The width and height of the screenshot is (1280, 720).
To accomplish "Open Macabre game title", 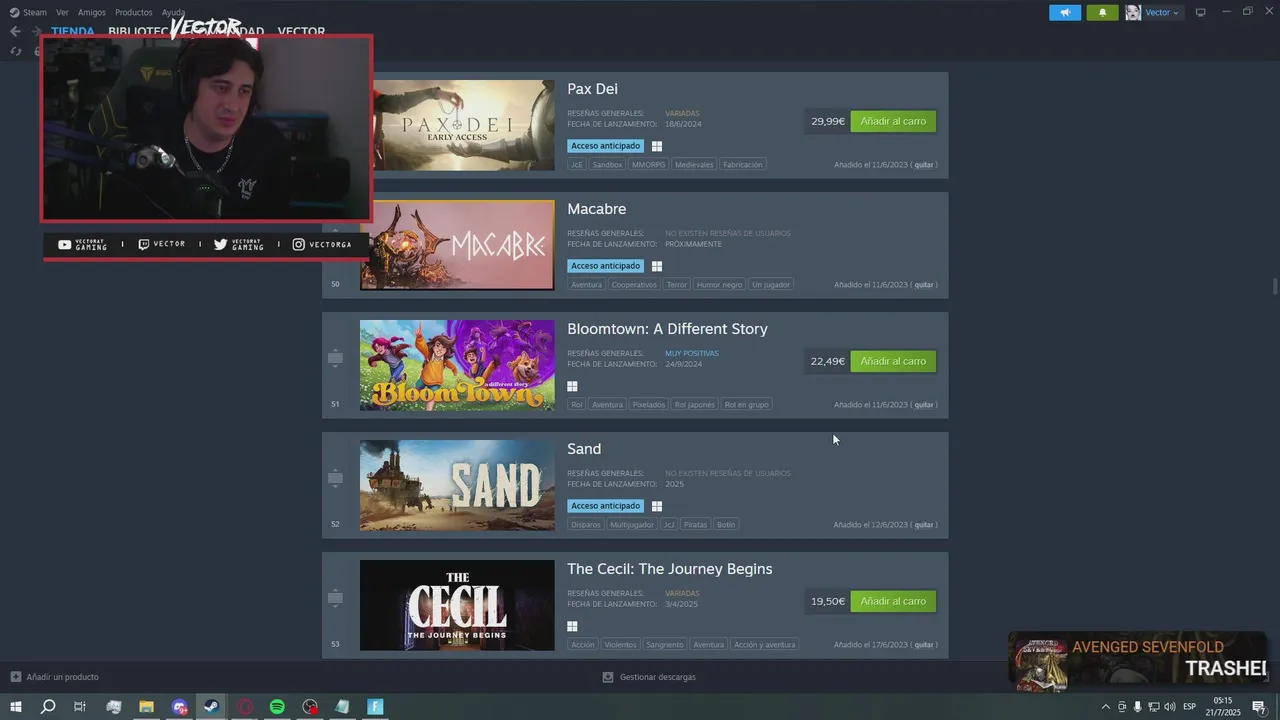I will pos(596,209).
